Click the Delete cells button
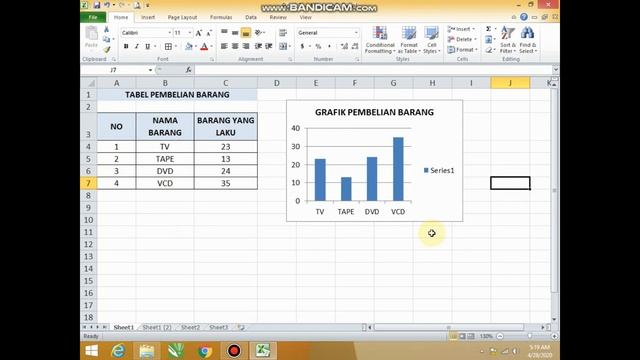This screenshot has width=640, height=360. 462,39
